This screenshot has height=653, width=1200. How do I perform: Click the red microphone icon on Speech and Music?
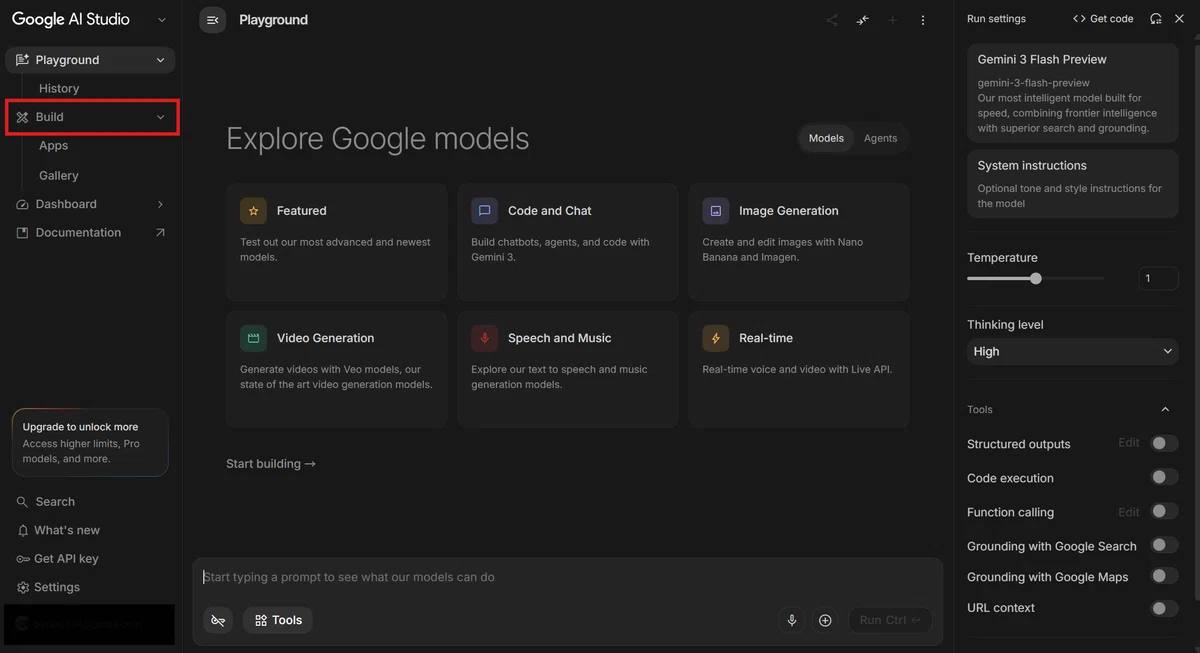click(x=484, y=338)
